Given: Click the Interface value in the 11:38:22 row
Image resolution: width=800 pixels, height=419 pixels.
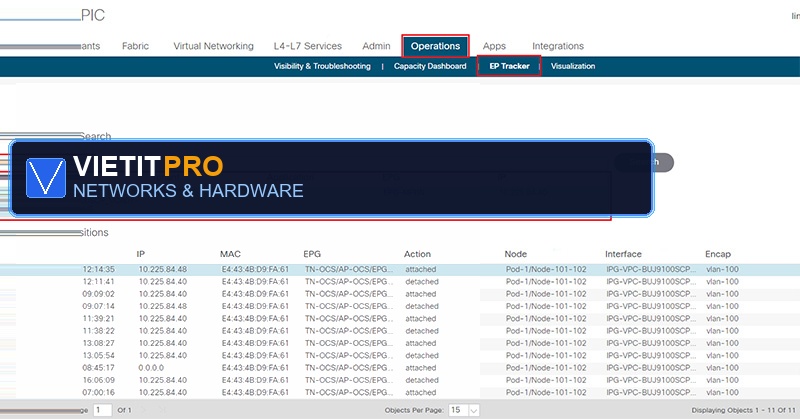Looking at the screenshot, I should pyautogui.click(x=652, y=331).
